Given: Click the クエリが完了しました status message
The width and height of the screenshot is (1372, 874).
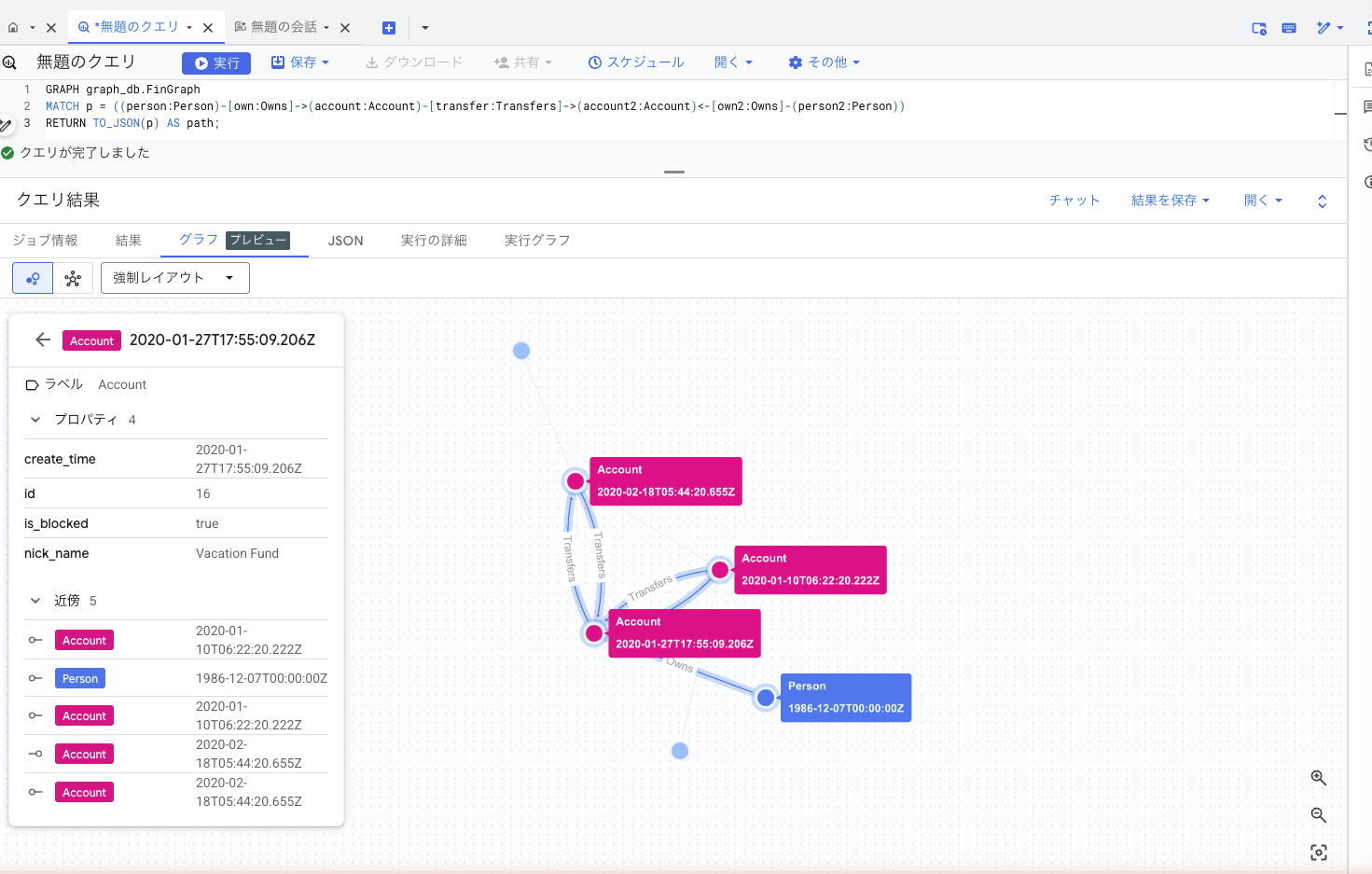Looking at the screenshot, I should (x=85, y=153).
